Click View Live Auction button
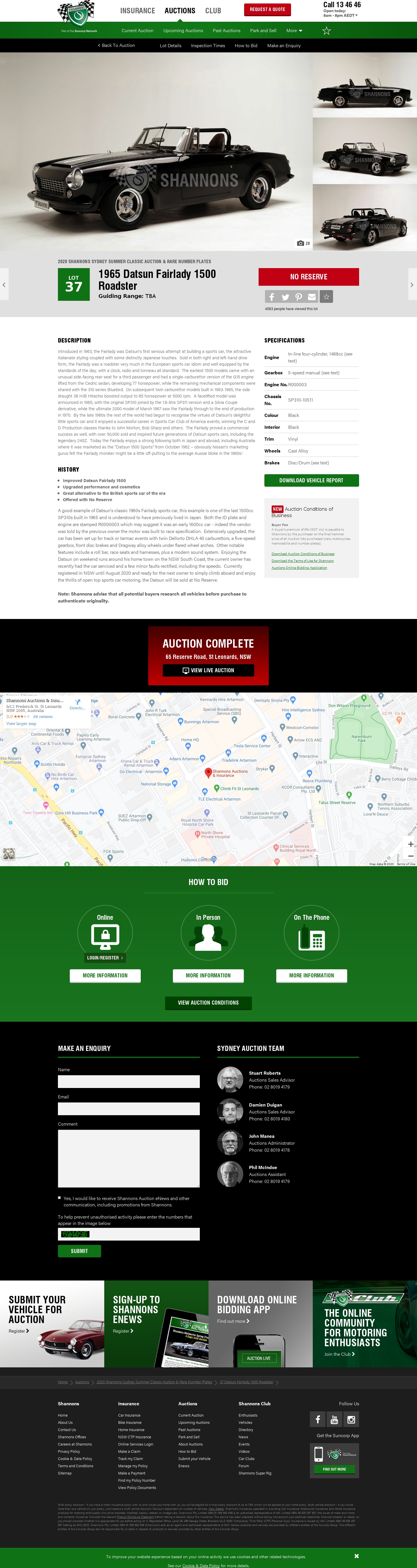The image size is (417, 1568). [x=208, y=670]
